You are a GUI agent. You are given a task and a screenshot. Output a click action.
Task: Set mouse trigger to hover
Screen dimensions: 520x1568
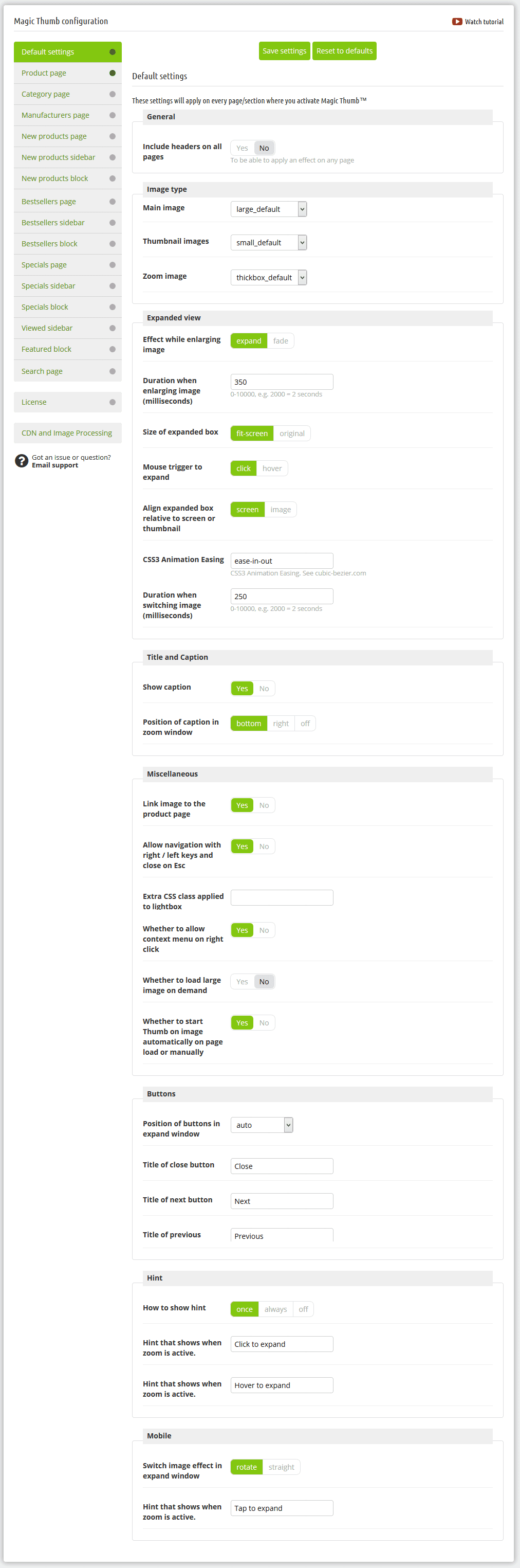pyautogui.click(x=272, y=468)
